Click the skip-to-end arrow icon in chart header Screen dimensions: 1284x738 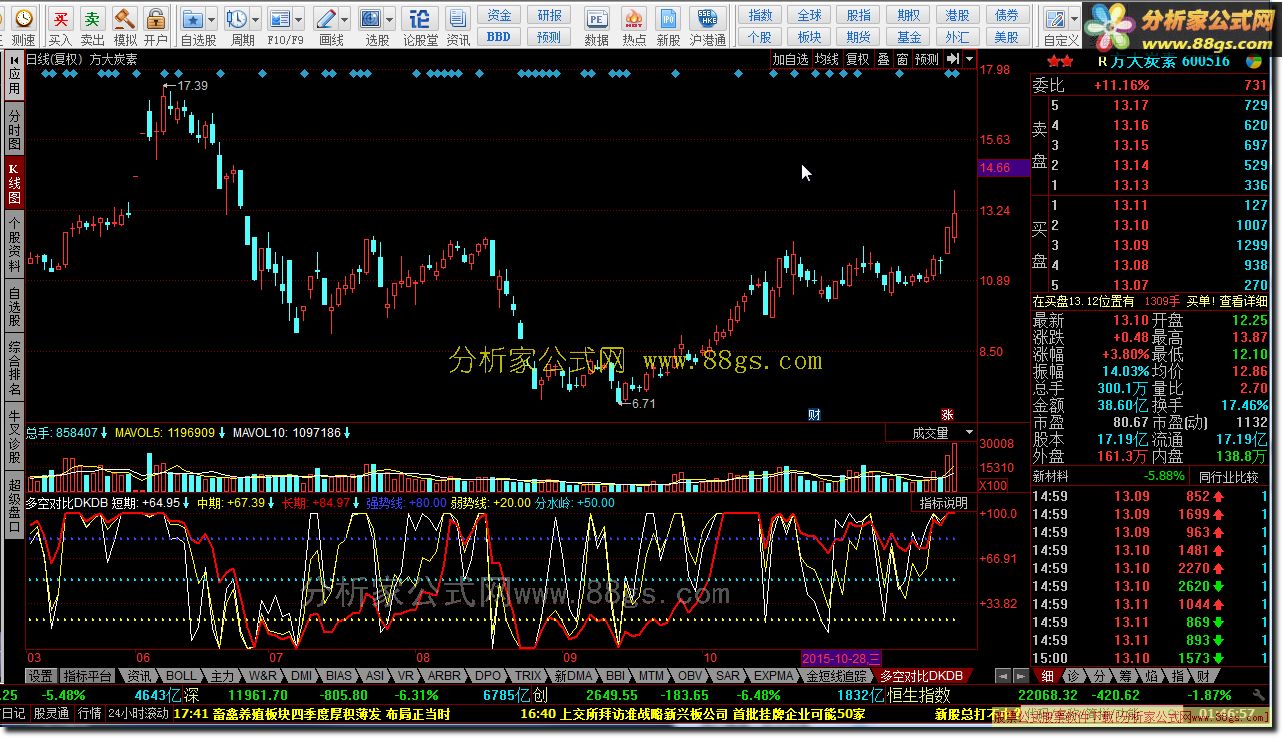[953, 59]
